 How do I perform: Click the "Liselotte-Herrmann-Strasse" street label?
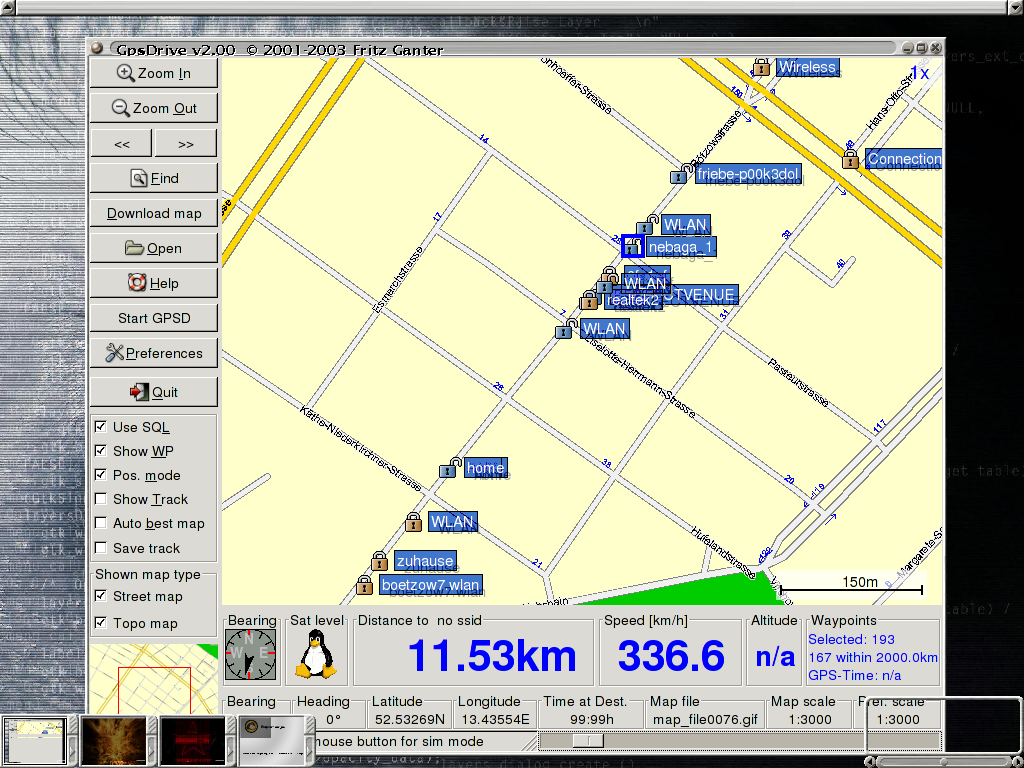pos(638,376)
